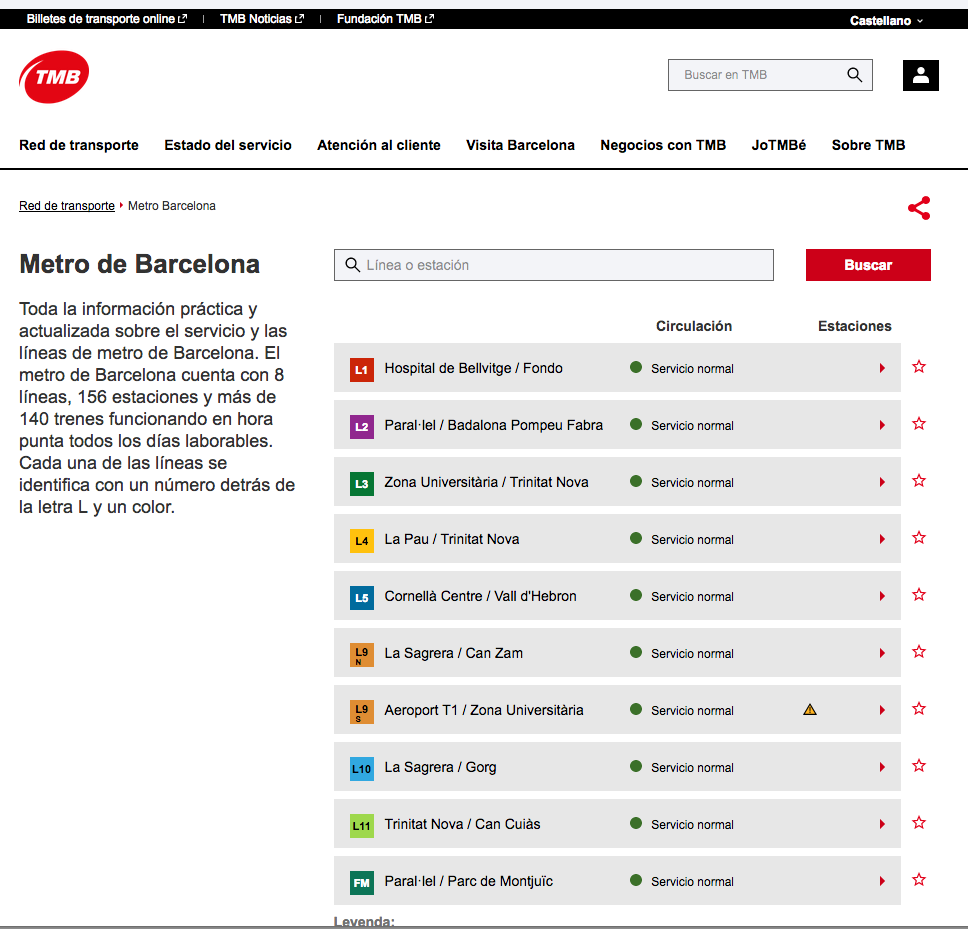This screenshot has width=968, height=929.
Task: Click the L4 line badge
Action: pos(362,541)
